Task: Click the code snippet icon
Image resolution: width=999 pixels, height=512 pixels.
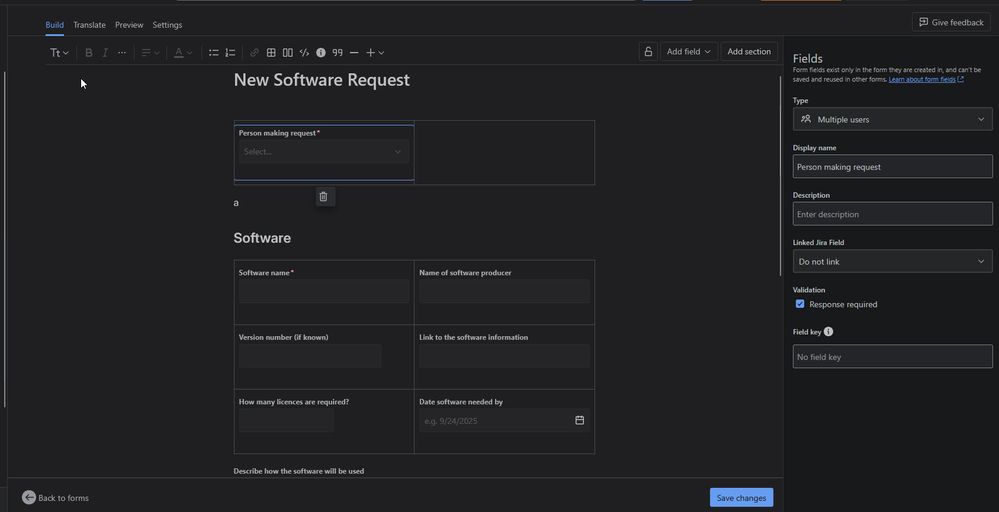Action: click(x=304, y=53)
